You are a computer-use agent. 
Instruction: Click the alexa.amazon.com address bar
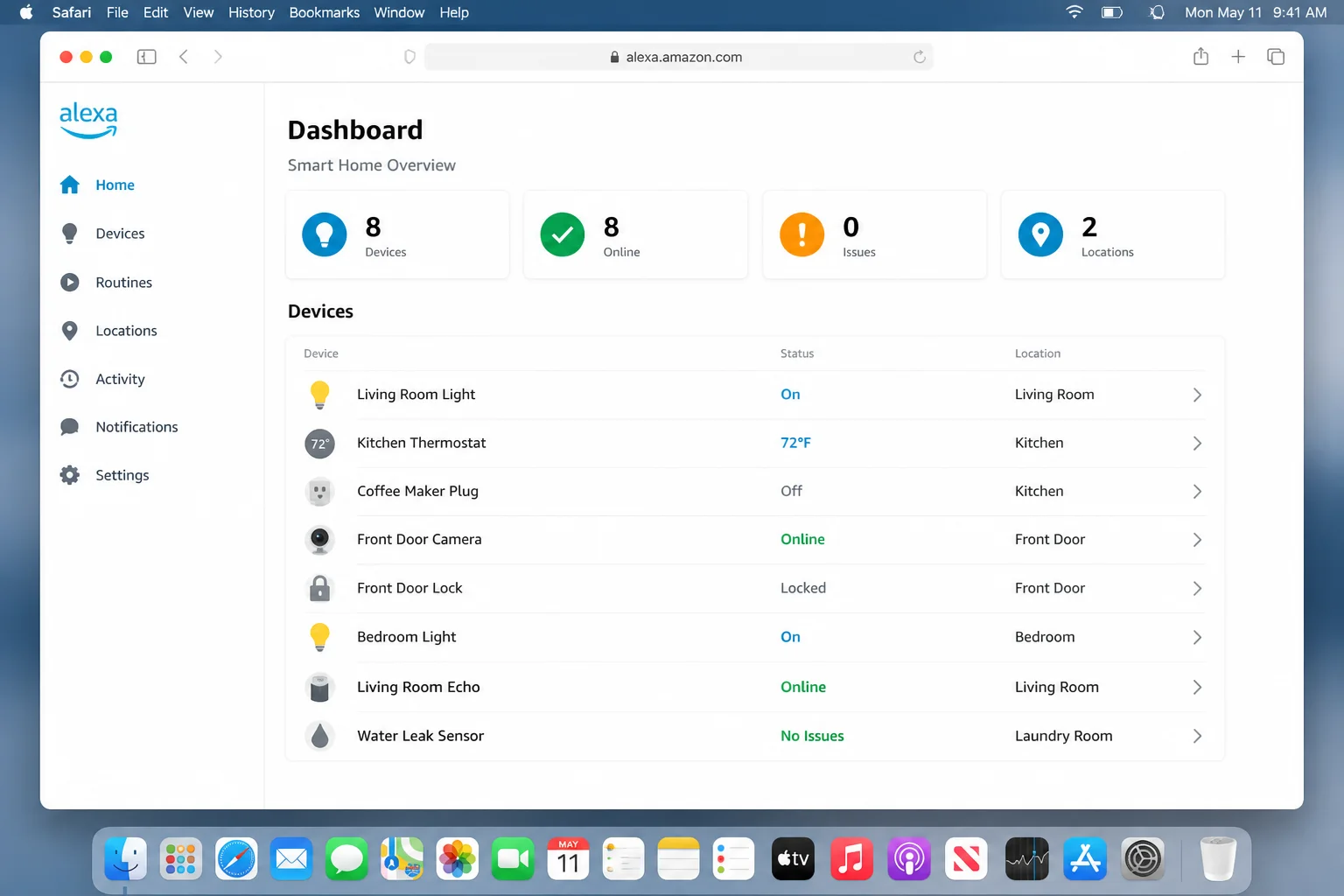click(679, 57)
